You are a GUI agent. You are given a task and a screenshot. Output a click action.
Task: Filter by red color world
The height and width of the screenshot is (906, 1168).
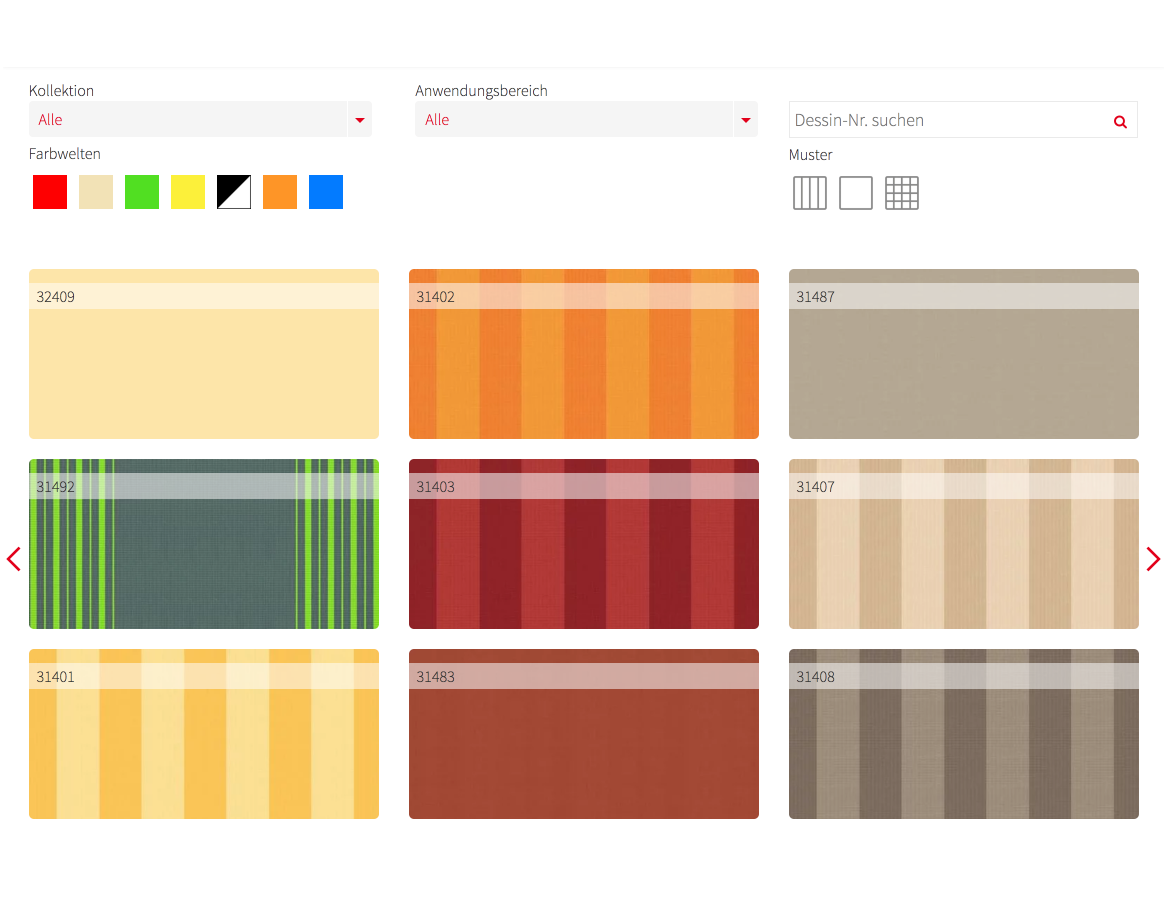[x=50, y=192]
